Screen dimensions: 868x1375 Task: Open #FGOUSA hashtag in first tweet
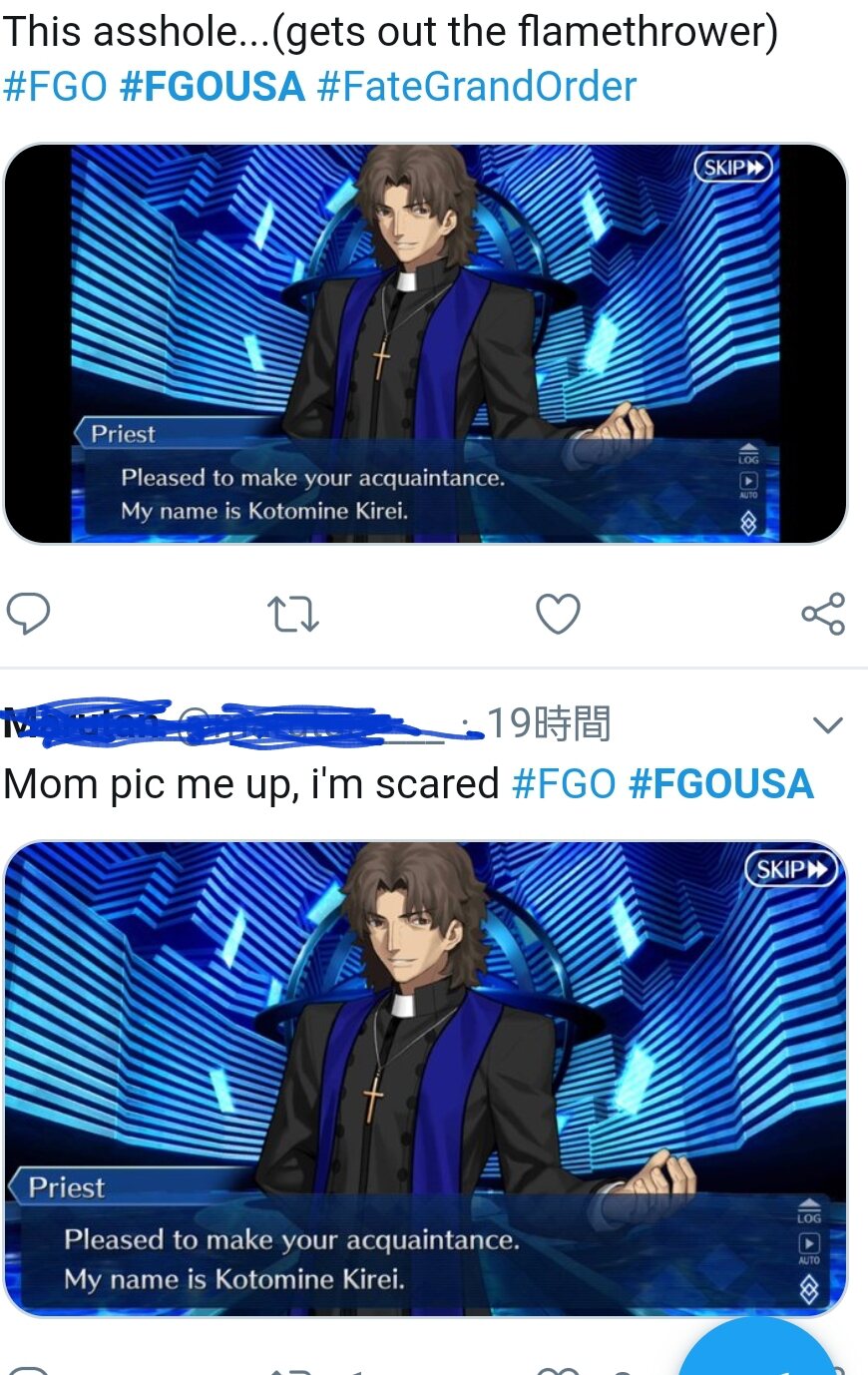point(213,87)
